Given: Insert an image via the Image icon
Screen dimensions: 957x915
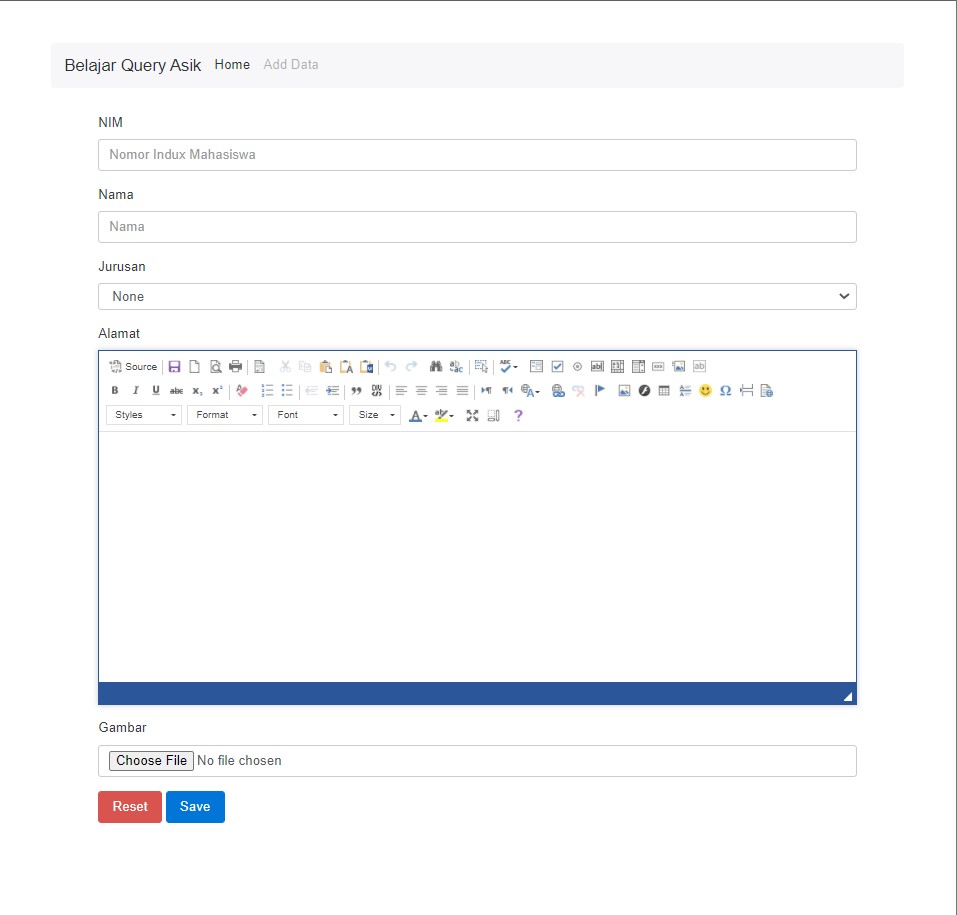Looking at the screenshot, I should tap(624, 391).
